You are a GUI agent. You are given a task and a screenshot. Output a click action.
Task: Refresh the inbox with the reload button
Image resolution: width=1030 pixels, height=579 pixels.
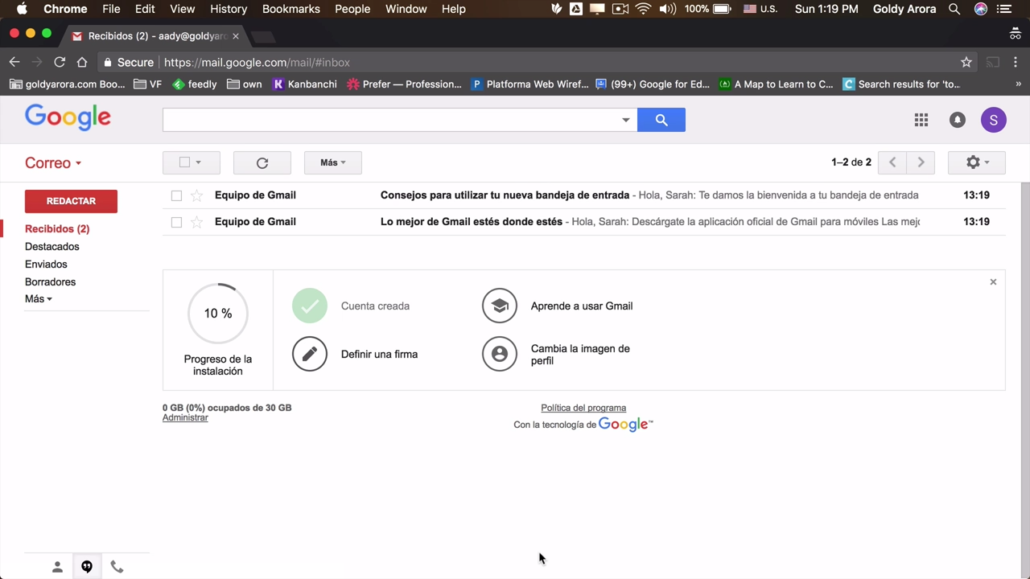coord(262,162)
